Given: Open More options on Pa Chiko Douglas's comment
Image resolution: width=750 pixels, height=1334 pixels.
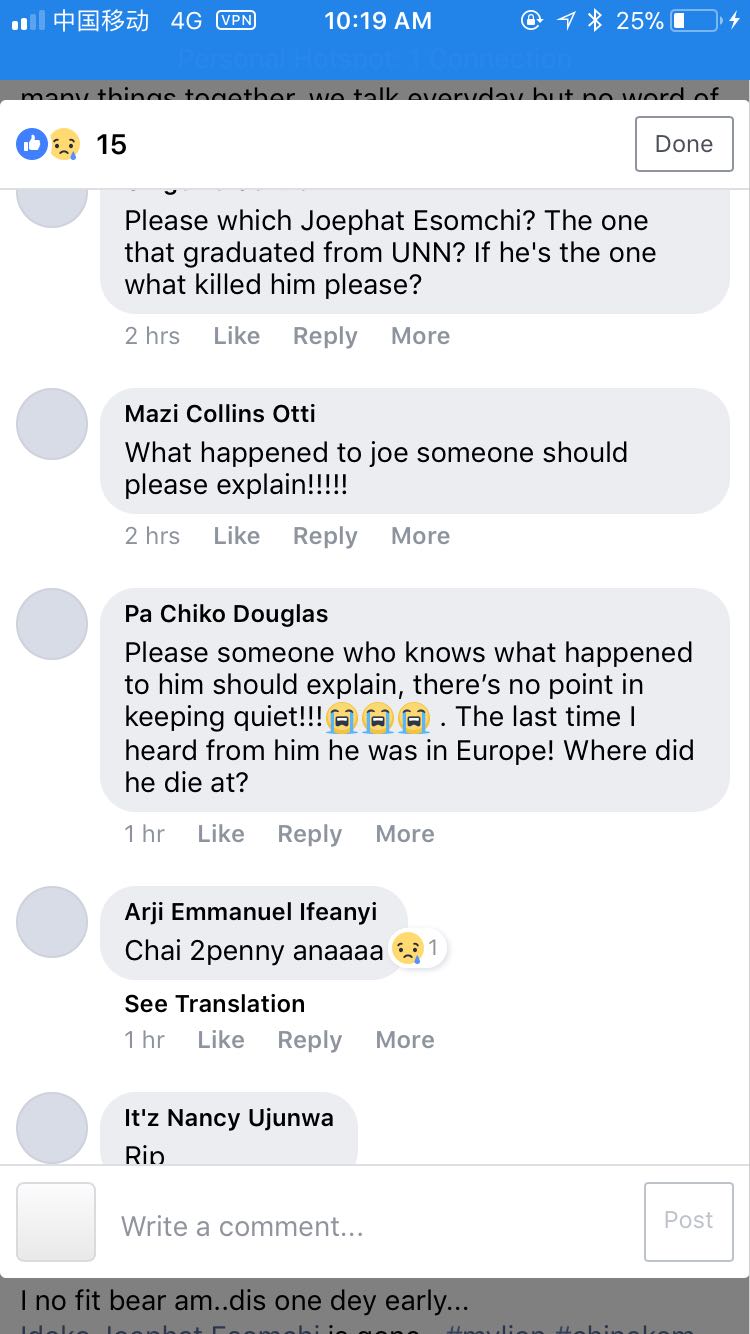Looking at the screenshot, I should (404, 834).
